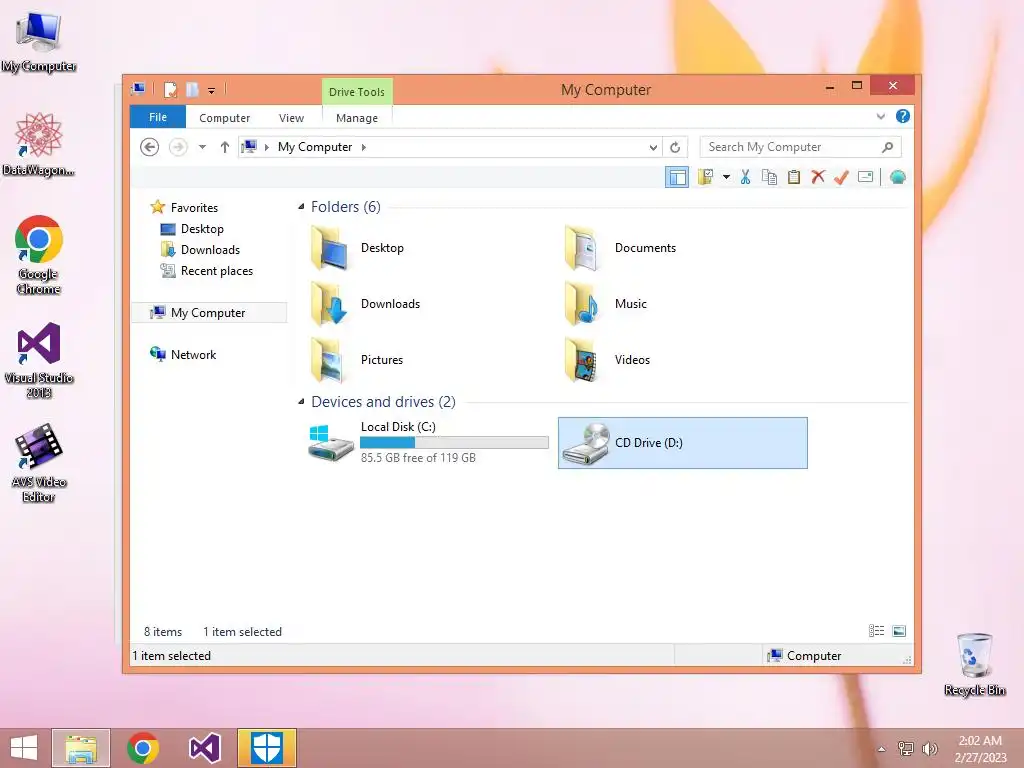1024x768 pixels.
Task: Collapse the Folders (6) group
Action: point(301,206)
